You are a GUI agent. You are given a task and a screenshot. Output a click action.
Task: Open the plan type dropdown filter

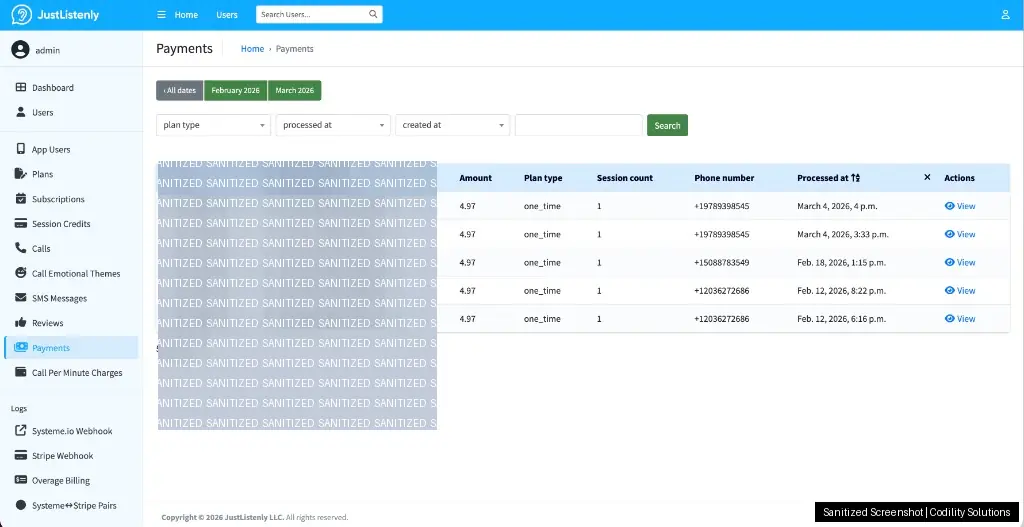[213, 125]
